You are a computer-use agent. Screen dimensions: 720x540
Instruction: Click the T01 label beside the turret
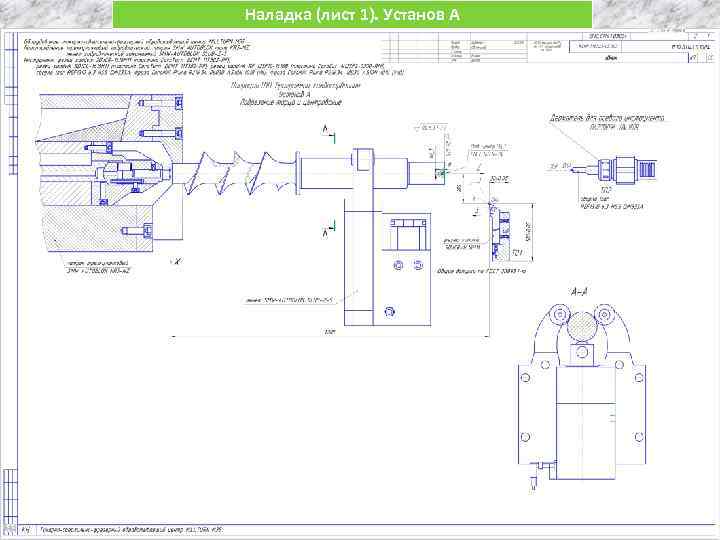517,253
